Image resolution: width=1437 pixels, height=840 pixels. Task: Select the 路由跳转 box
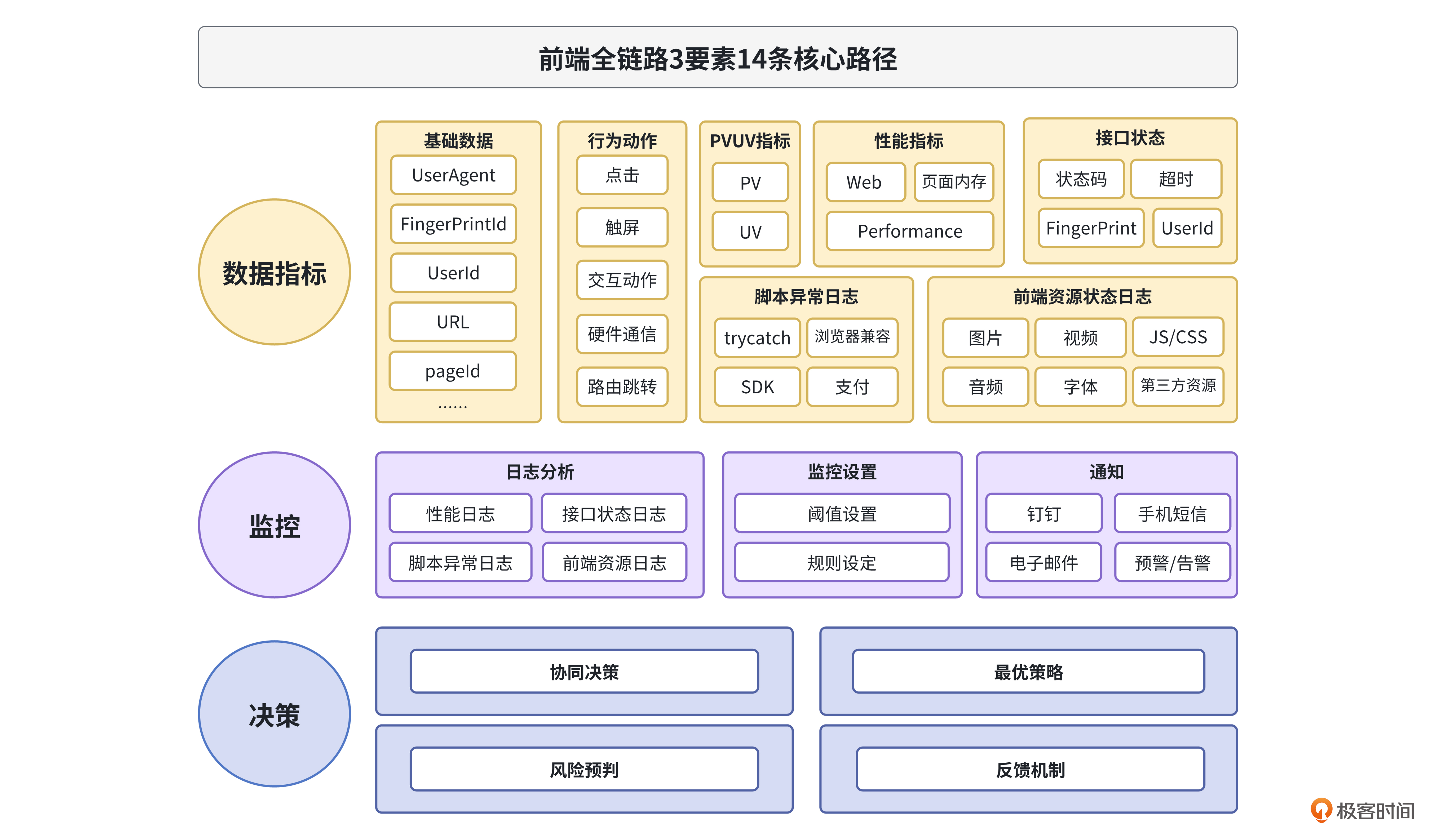click(622, 386)
